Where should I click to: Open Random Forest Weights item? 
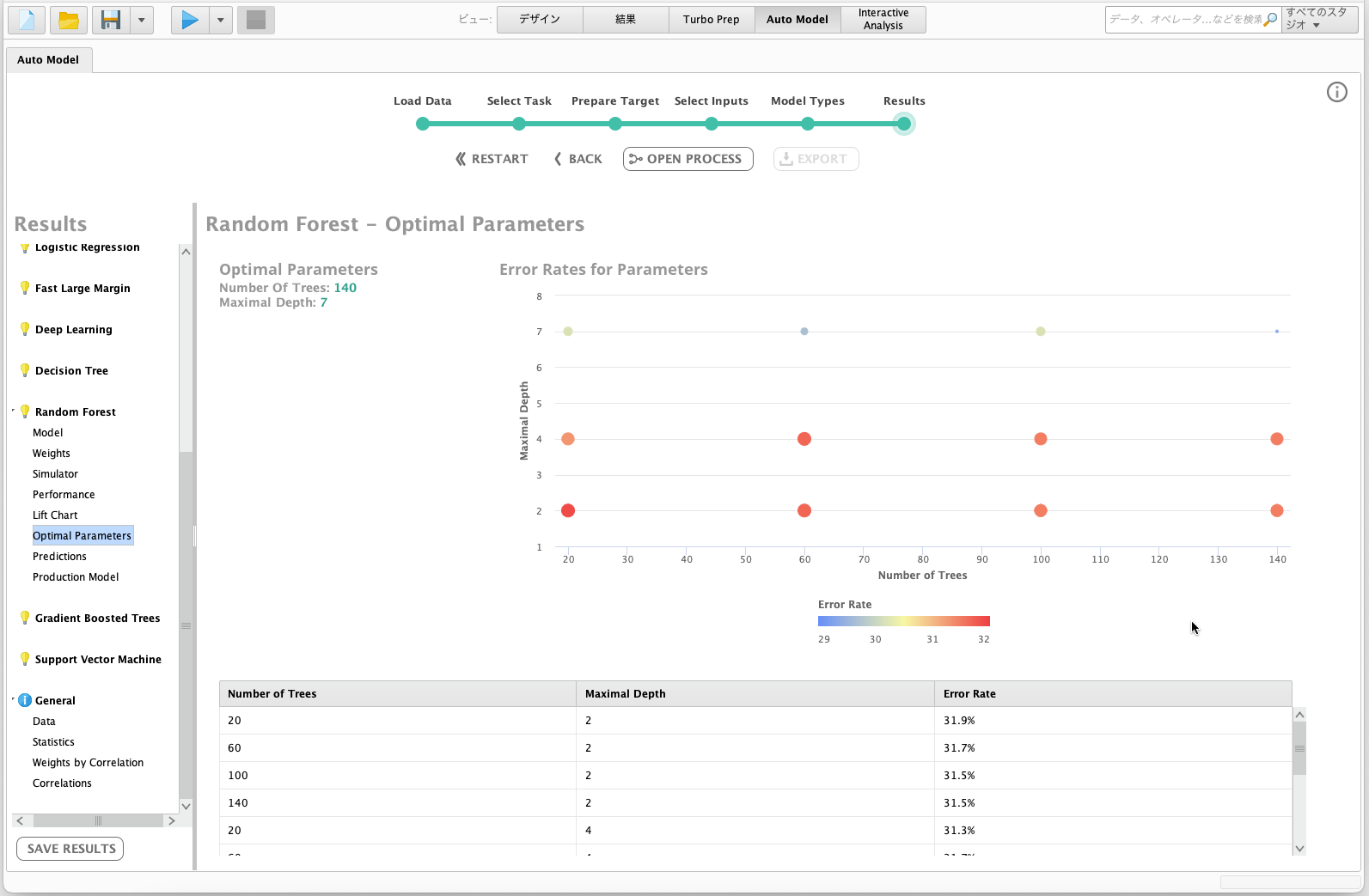point(52,454)
